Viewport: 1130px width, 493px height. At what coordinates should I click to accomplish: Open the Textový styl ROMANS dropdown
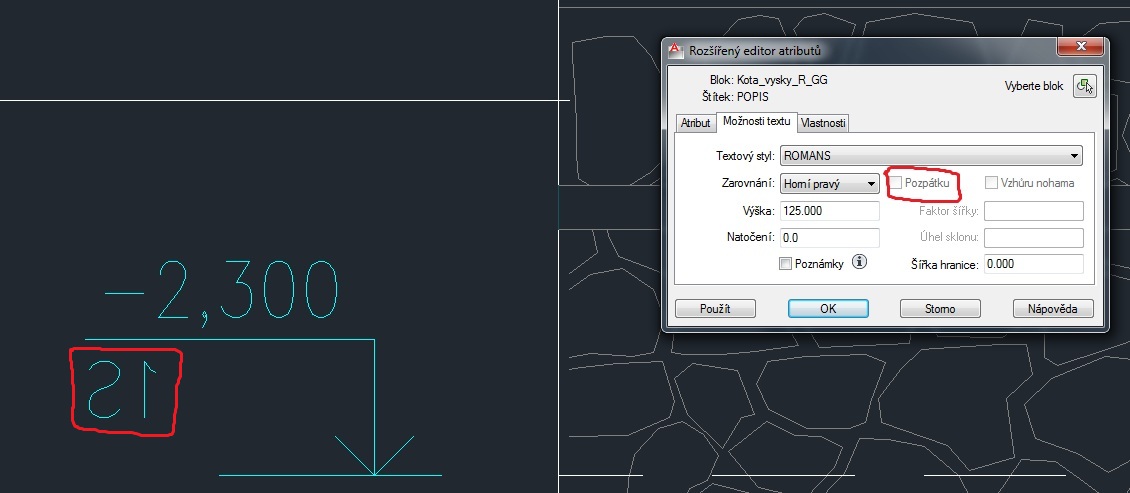(930, 156)
